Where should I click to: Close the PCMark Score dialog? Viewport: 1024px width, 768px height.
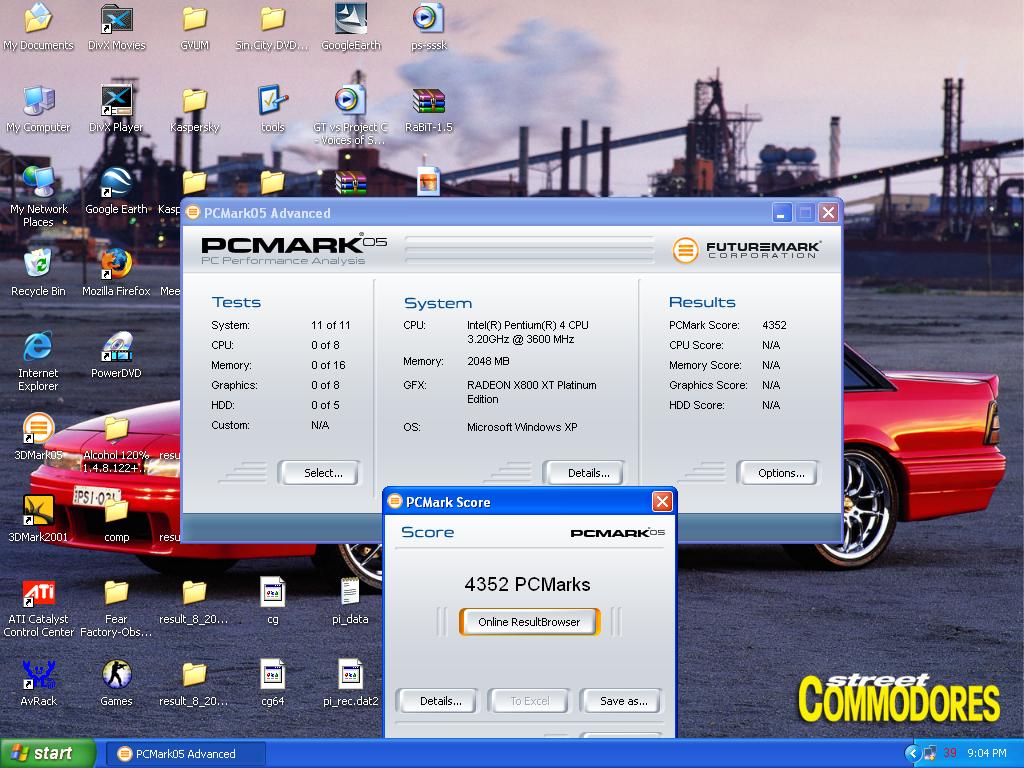tap(662, 502)
